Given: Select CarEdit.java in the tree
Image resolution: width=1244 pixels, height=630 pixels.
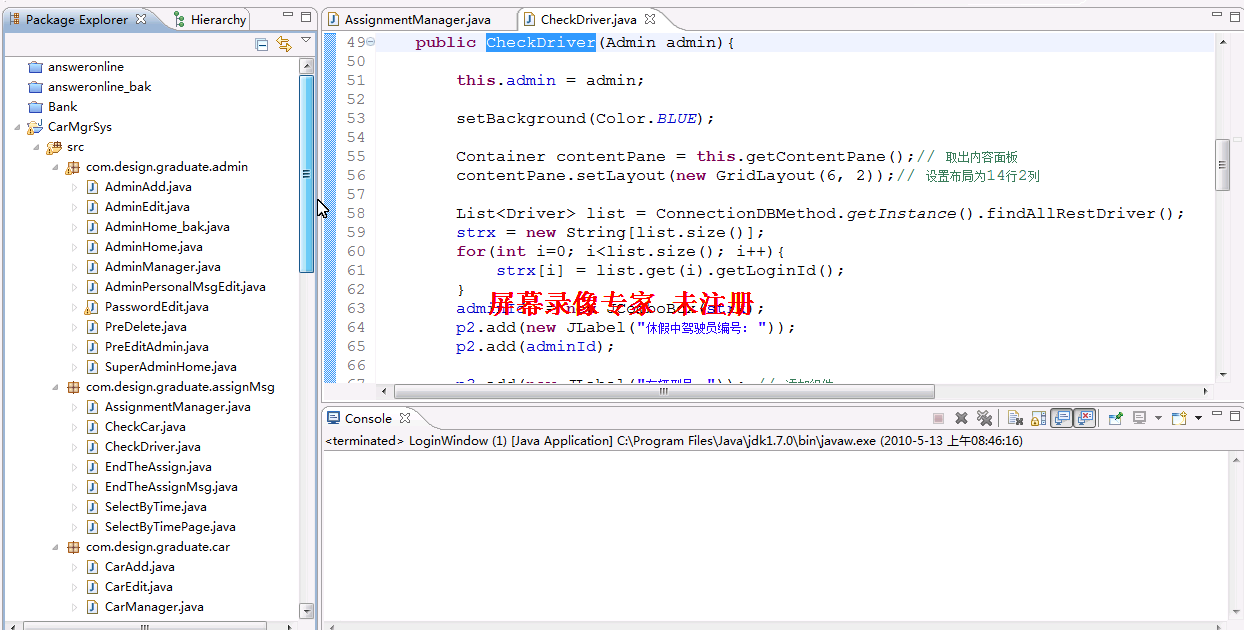Looking at the screenshot, I should [x=138, y=587].
